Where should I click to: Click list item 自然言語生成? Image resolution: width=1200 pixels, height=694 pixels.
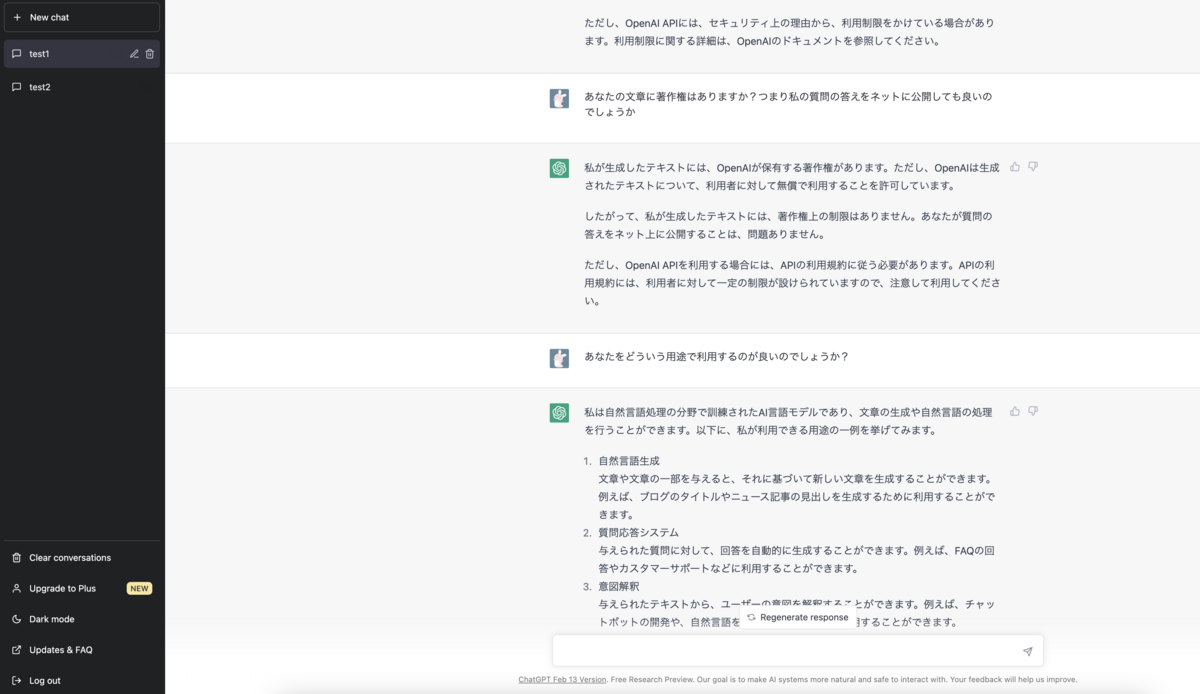(629, 461)
